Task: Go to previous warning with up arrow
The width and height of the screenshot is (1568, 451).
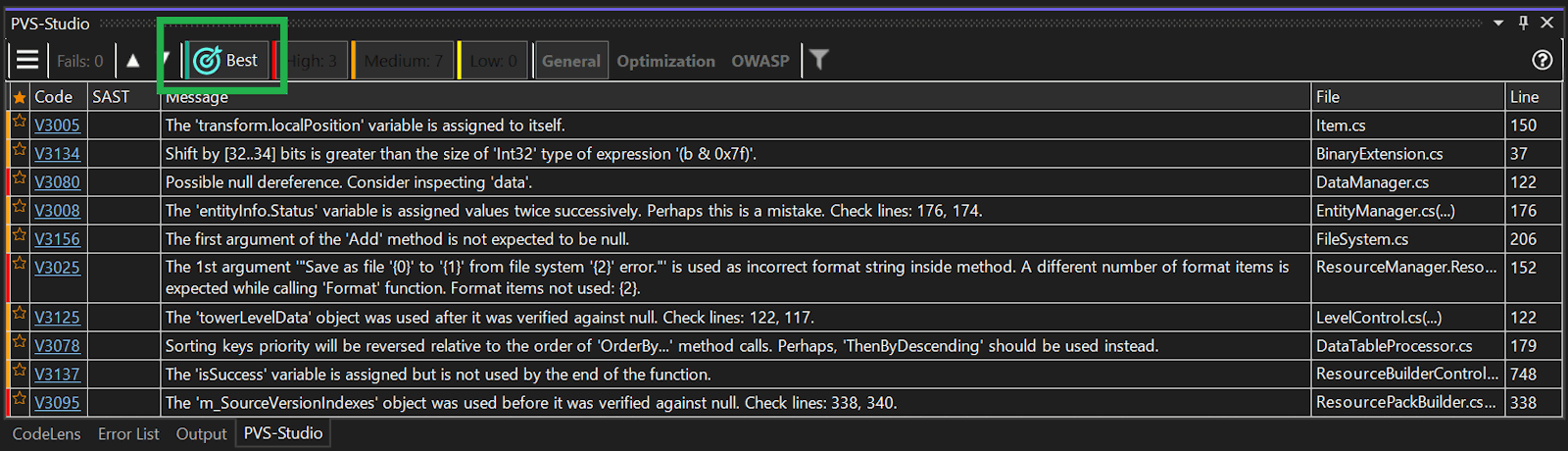Action: 133,61
